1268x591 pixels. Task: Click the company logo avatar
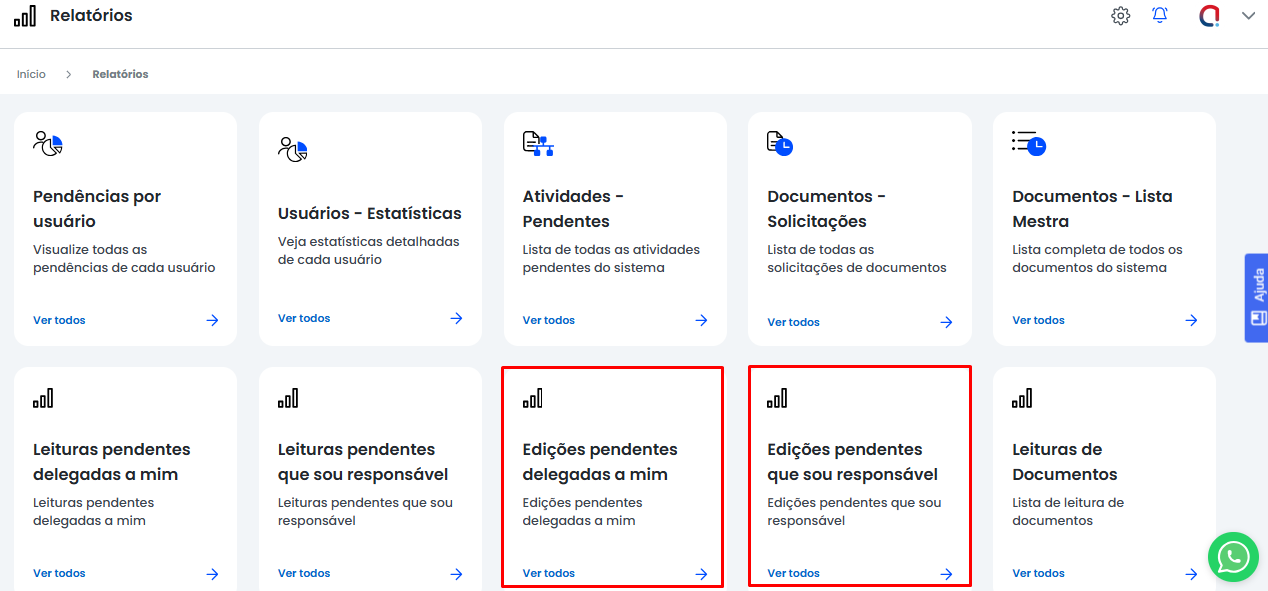pos(1209,16)
